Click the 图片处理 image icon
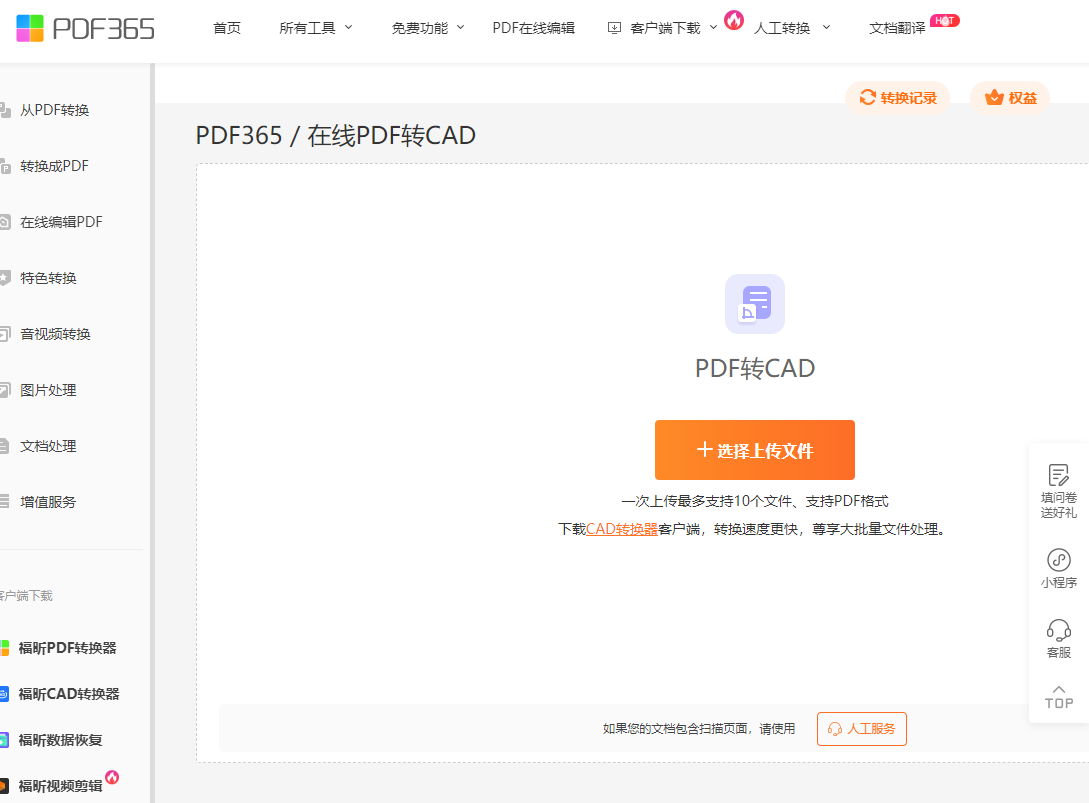The image size is (1089, 803). (x=5, y=390)
